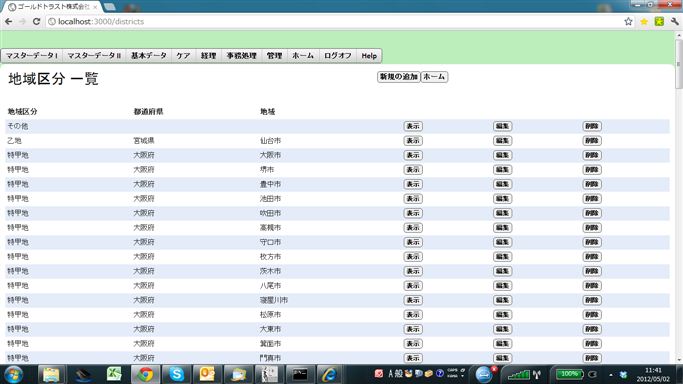The width and height of the screenshot is (683, 384).
Task: Edit the 堺市 district row
Action: (502, 169)
